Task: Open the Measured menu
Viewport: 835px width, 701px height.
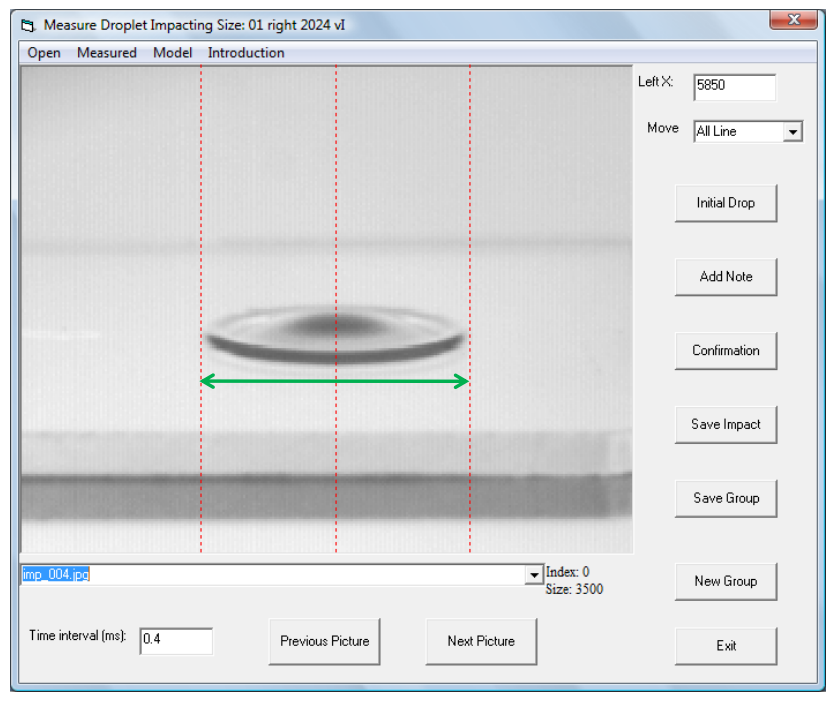Action: (x=107, y=53)
